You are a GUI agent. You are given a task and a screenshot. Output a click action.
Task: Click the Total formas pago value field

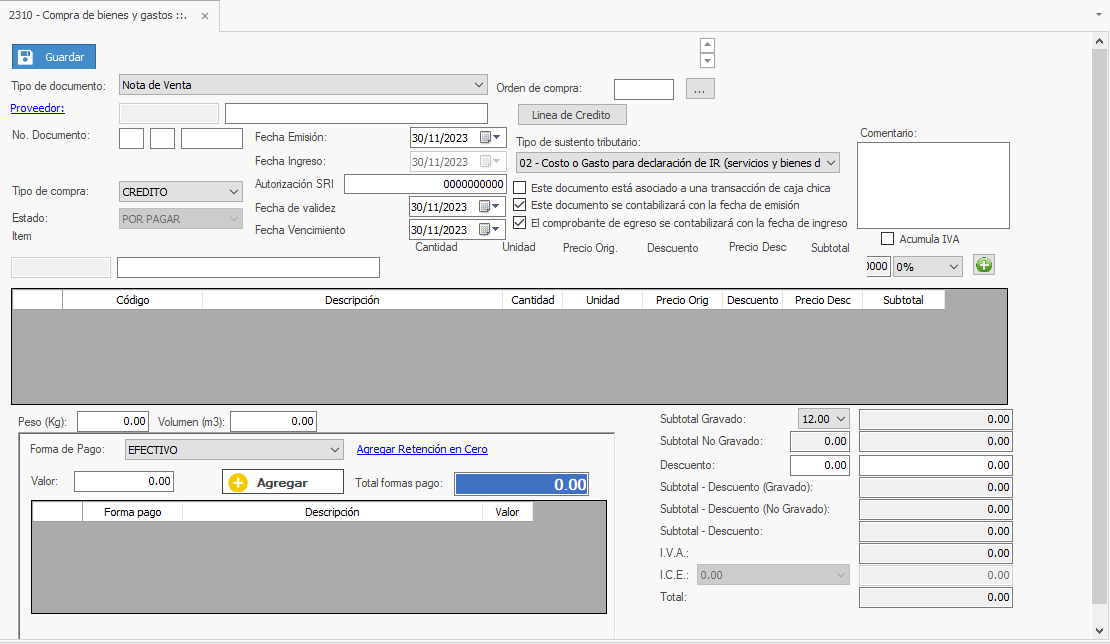click(521, 484)
